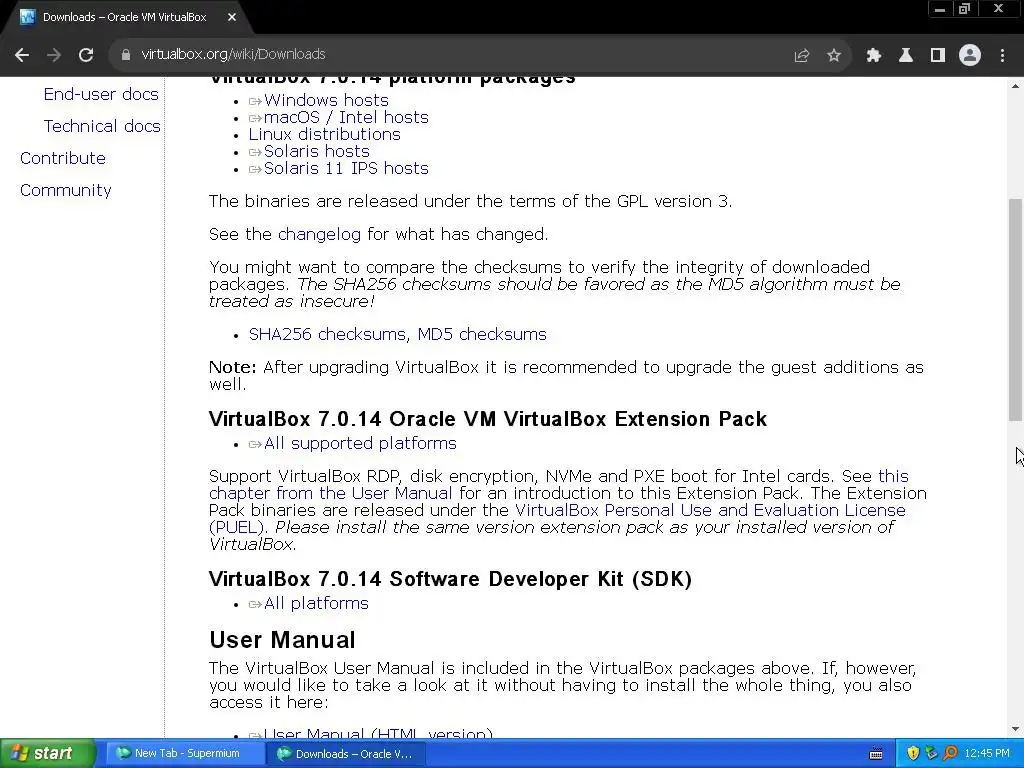Open the flask experiments icon

[905, 56]
